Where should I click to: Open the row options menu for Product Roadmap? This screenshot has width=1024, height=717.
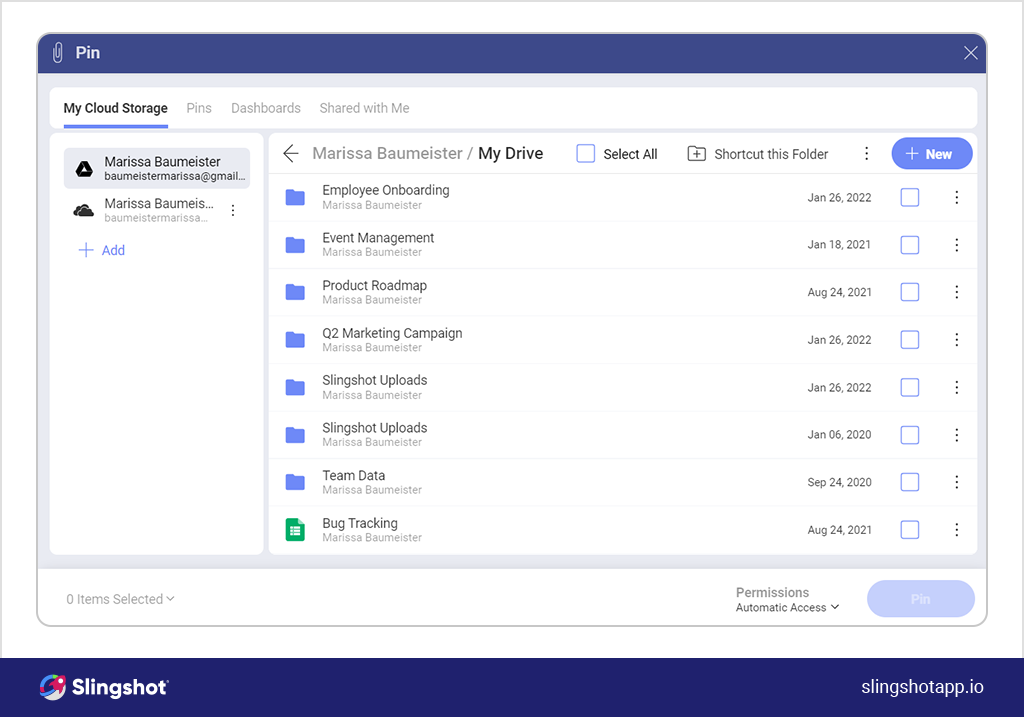[x=956, y=292]
